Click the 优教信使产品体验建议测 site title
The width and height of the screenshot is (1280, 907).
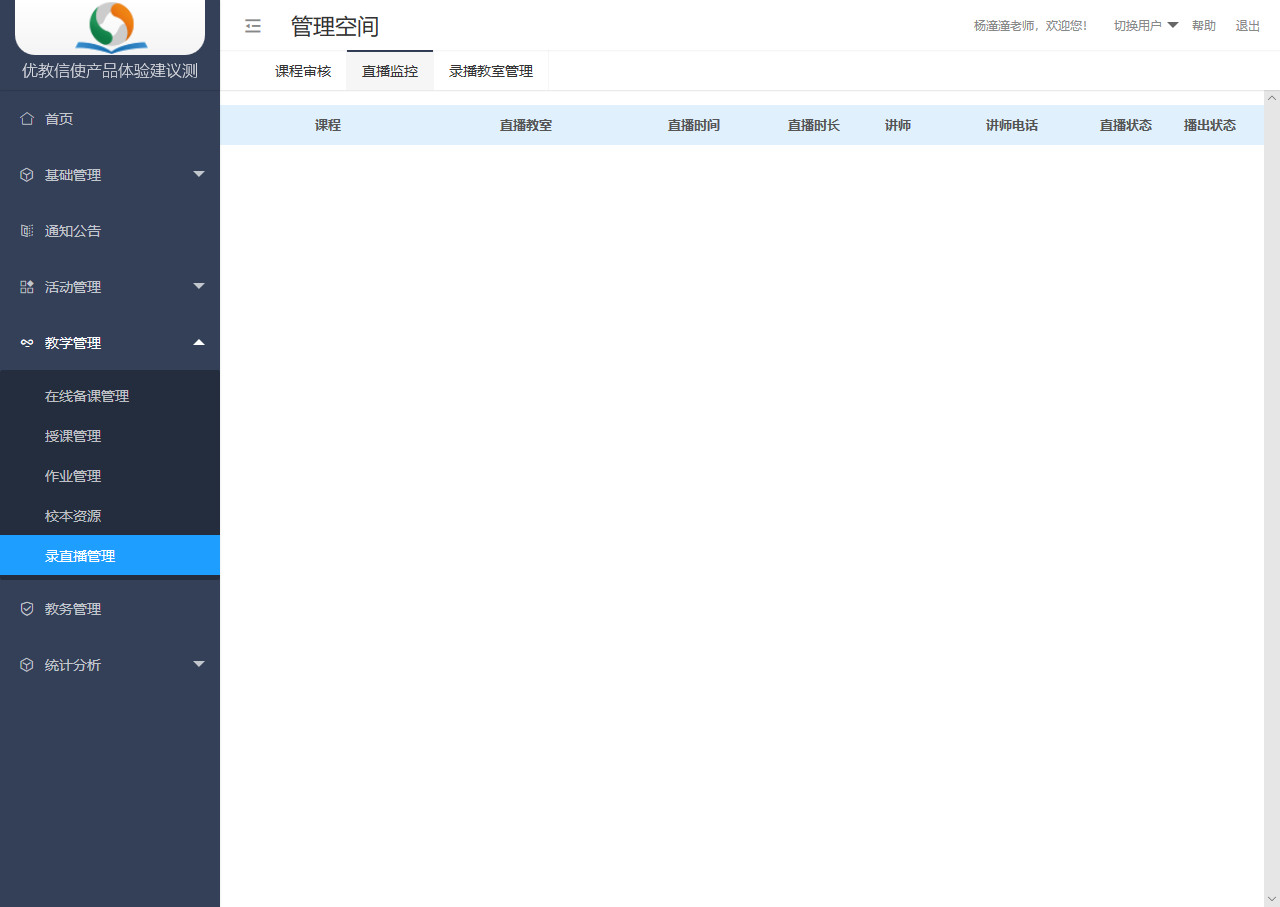[110, 71]
